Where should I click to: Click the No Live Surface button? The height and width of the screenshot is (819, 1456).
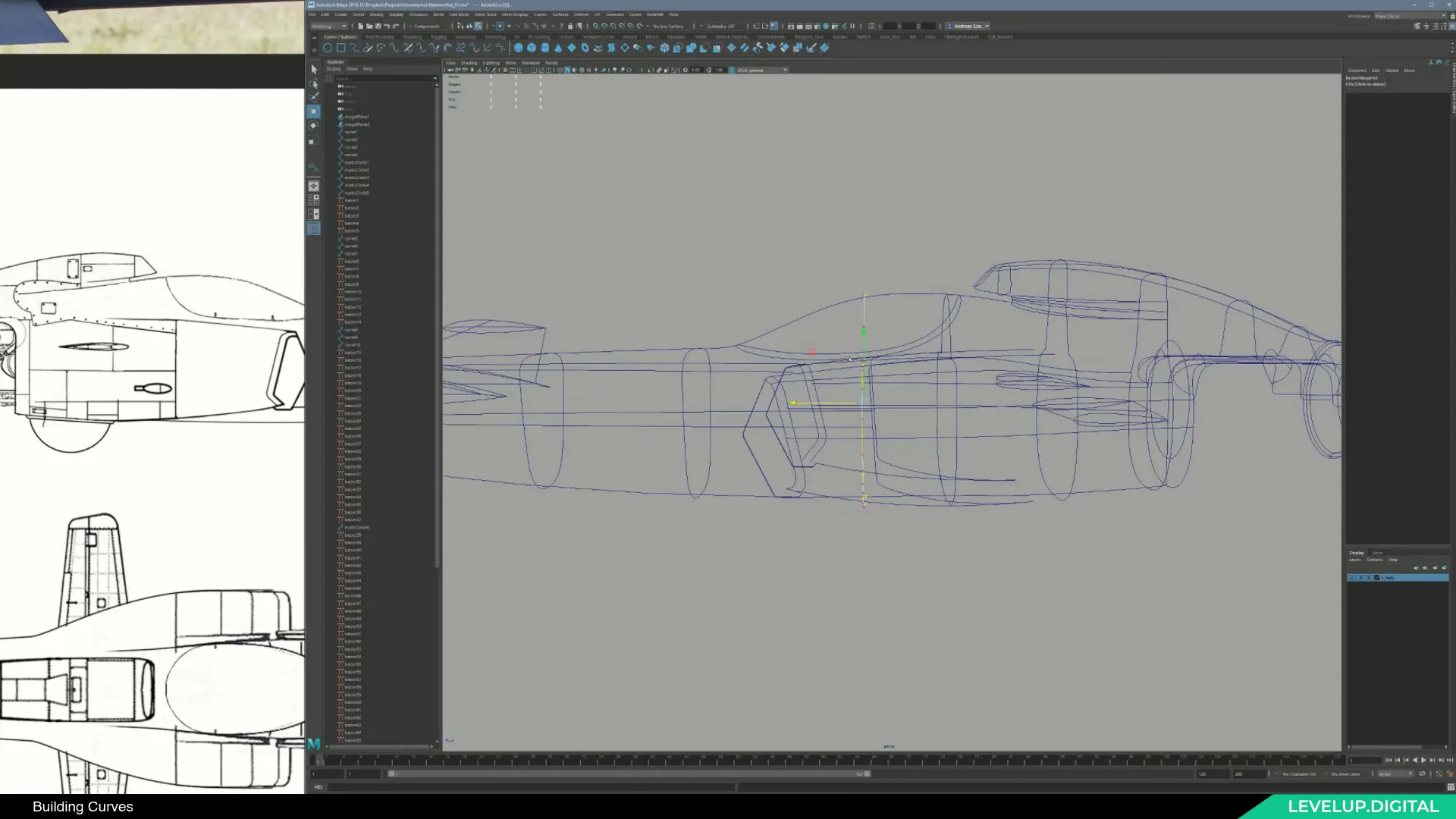pyautogui.click(x=669, y=26)
